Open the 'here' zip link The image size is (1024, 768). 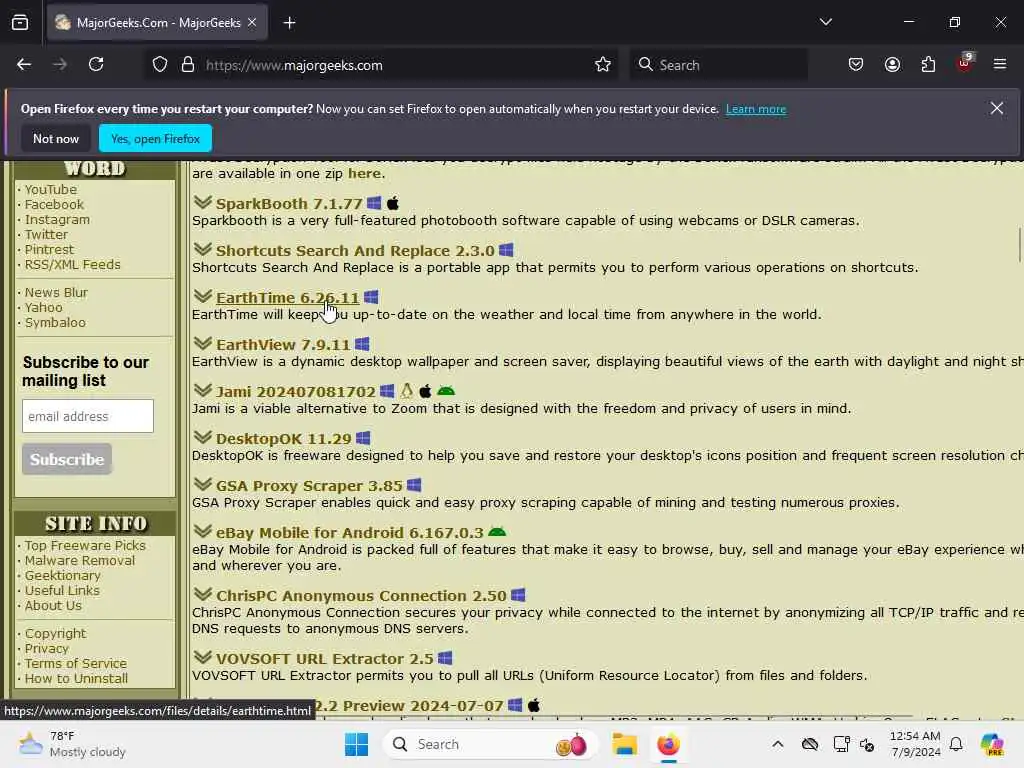pos(364,174)
